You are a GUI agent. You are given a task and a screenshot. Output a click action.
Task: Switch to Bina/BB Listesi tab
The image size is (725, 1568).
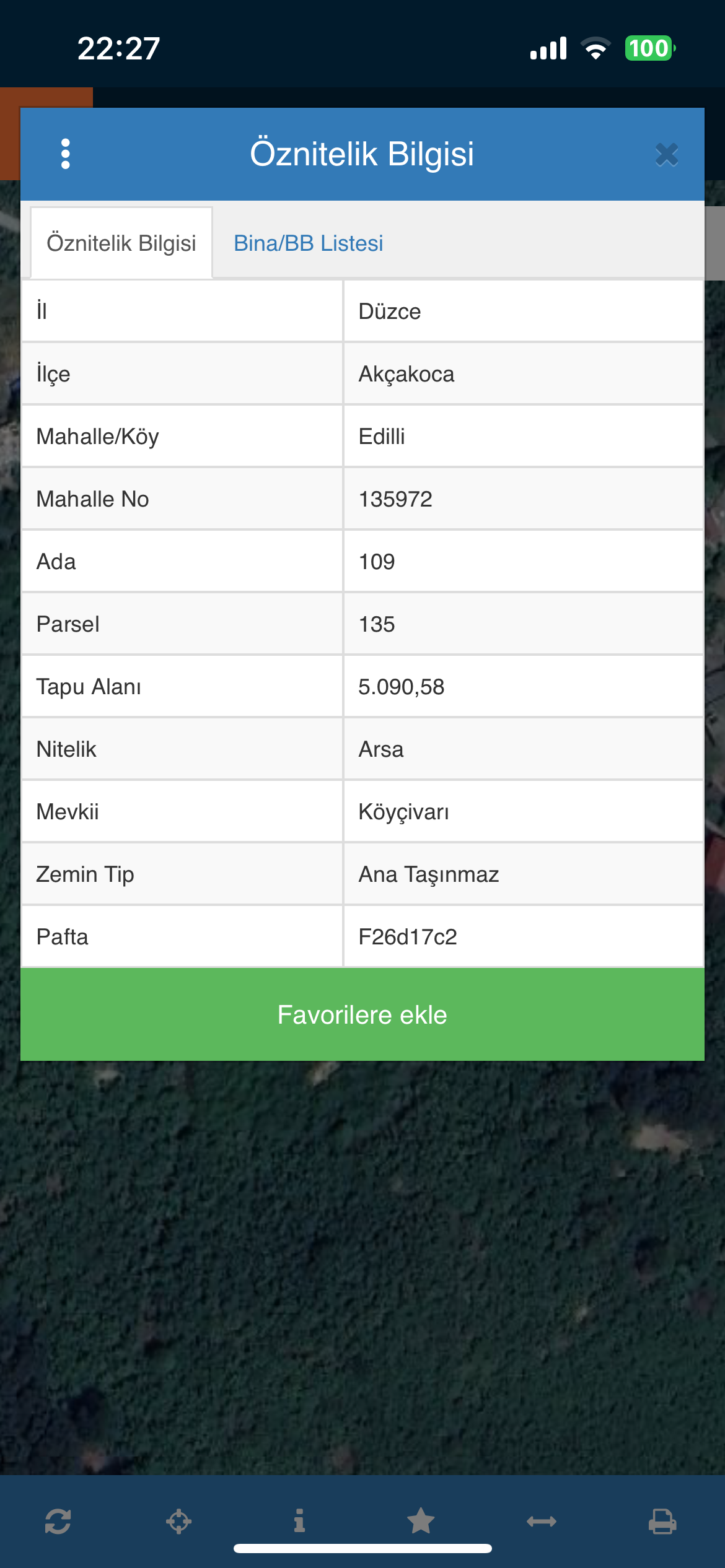point(308,243)
